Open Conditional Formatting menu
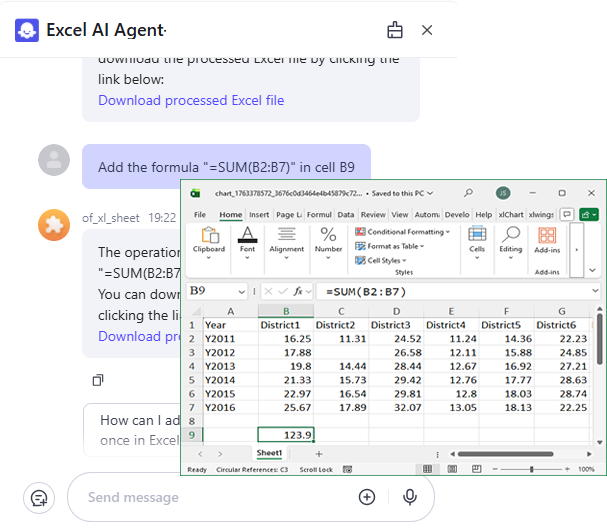The width and height of the screenshot is (607, 532). pyautogui.click(x=403, y=232)
